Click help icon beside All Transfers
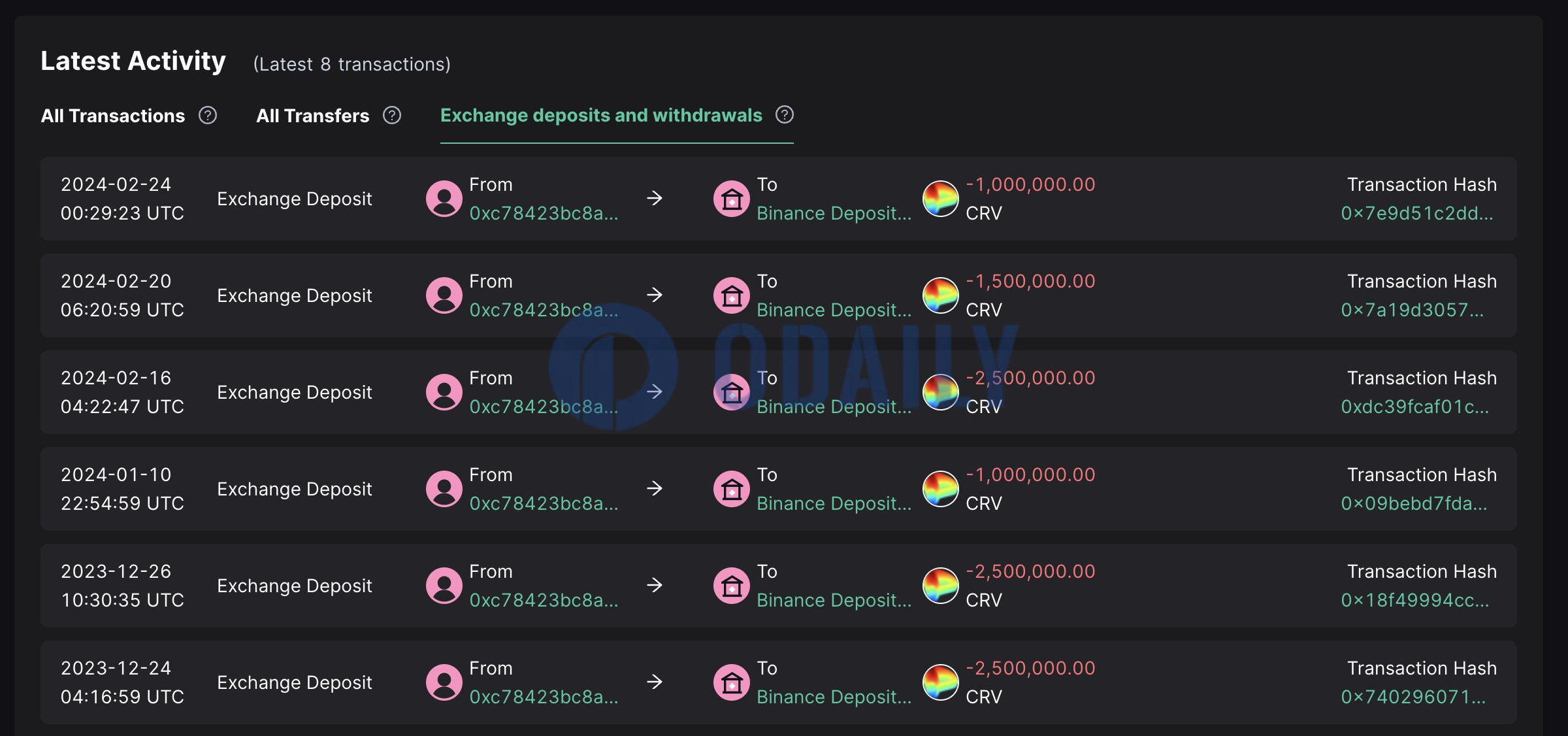 tap(392, 116)
